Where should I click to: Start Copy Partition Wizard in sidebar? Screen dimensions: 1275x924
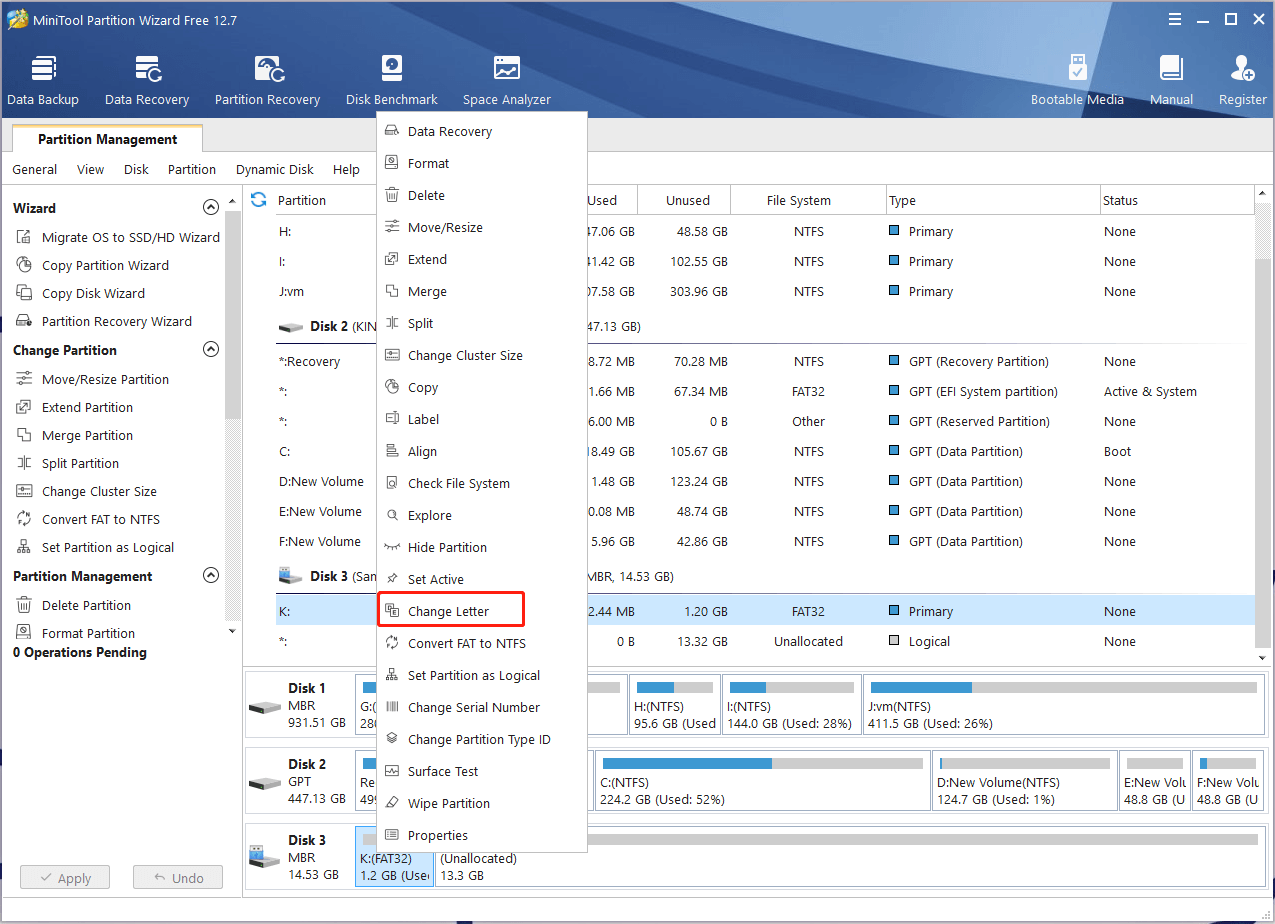pyautogui.click(x=93, y=266)
